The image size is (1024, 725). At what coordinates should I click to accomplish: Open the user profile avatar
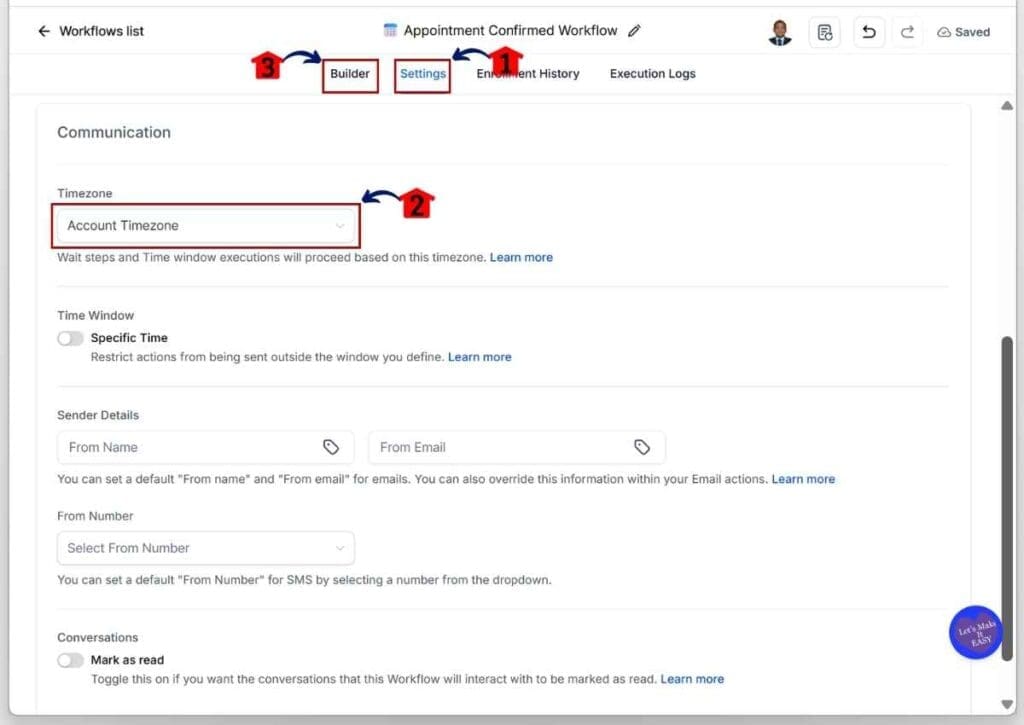(x=780, y=32)
